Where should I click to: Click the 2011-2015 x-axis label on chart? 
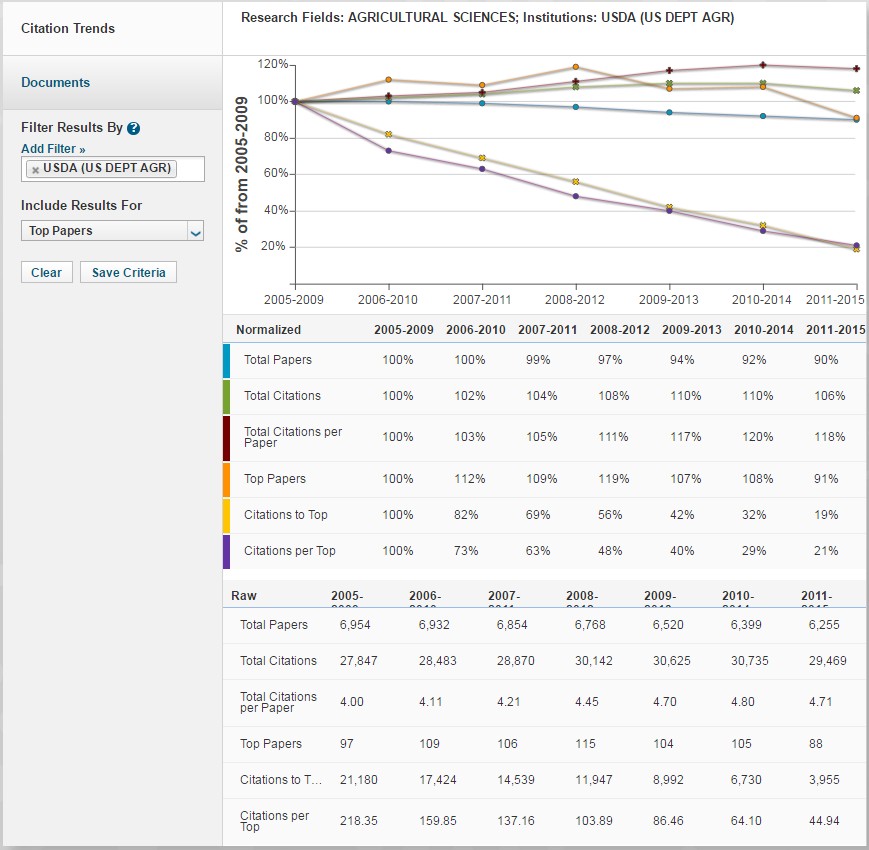(835, 300)
